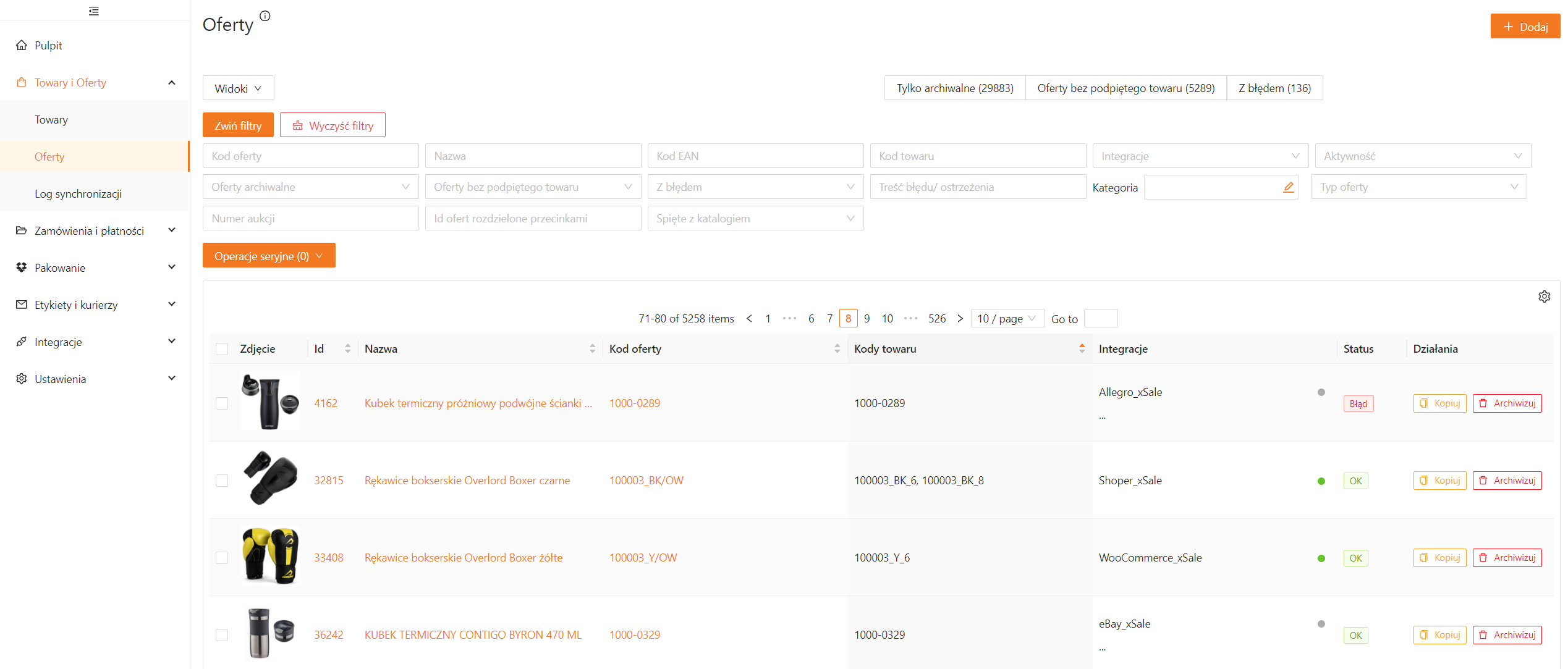This screenshot has height=669, width=1568.
Task: Click the Dodaj button
Action: 1525,27
